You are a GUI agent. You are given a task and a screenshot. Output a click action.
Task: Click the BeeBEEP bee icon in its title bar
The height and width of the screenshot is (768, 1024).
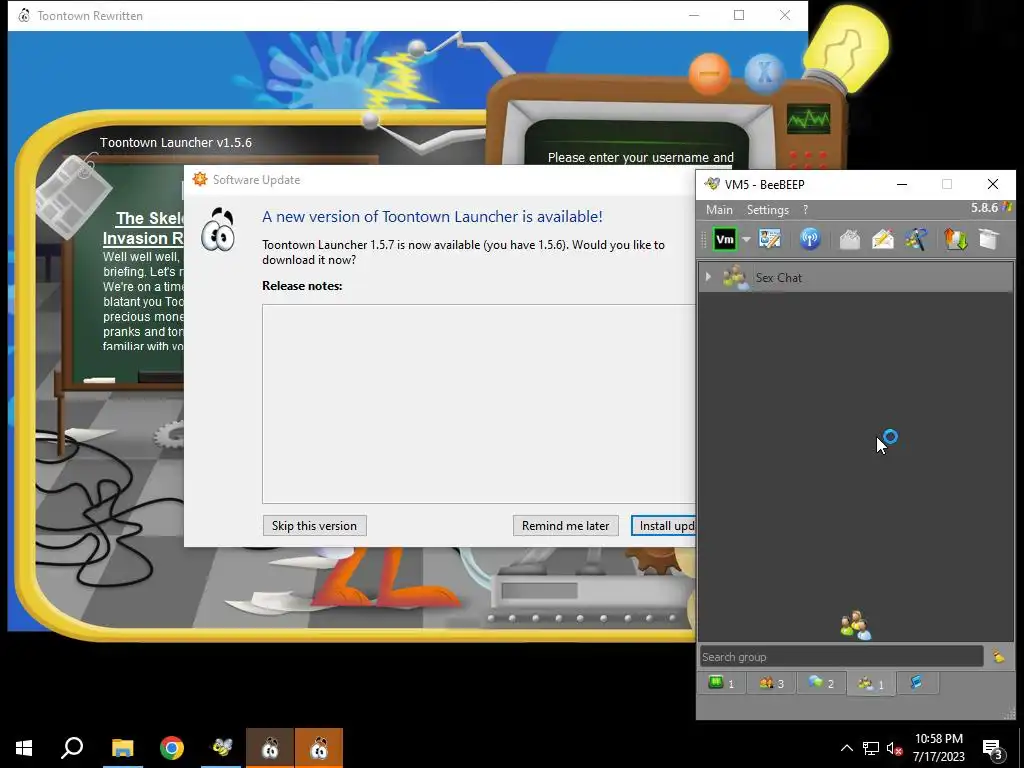point(712,184)
